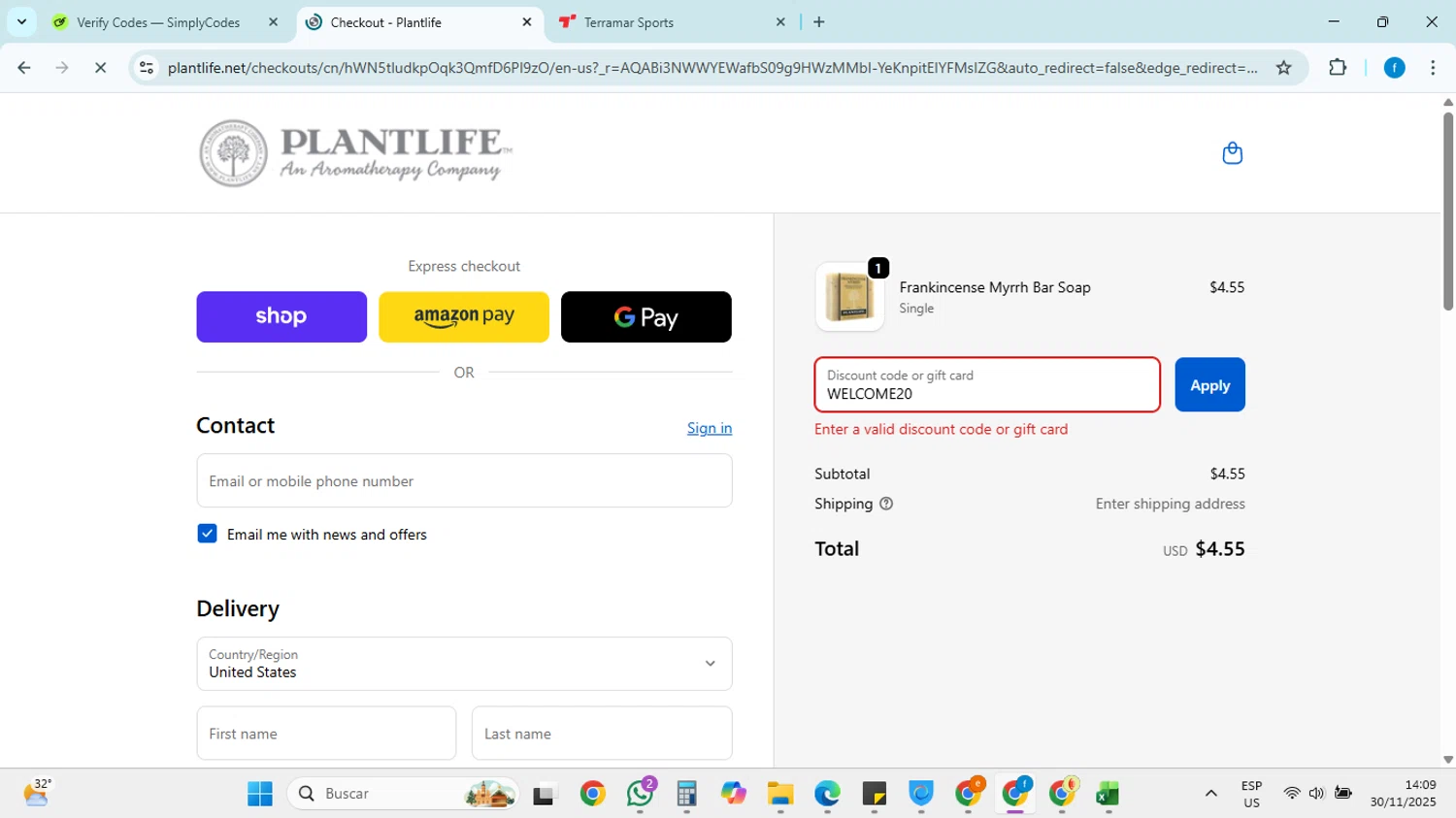1456x818 pixels.
Task: Click the First name field
Action: point(326,734)
